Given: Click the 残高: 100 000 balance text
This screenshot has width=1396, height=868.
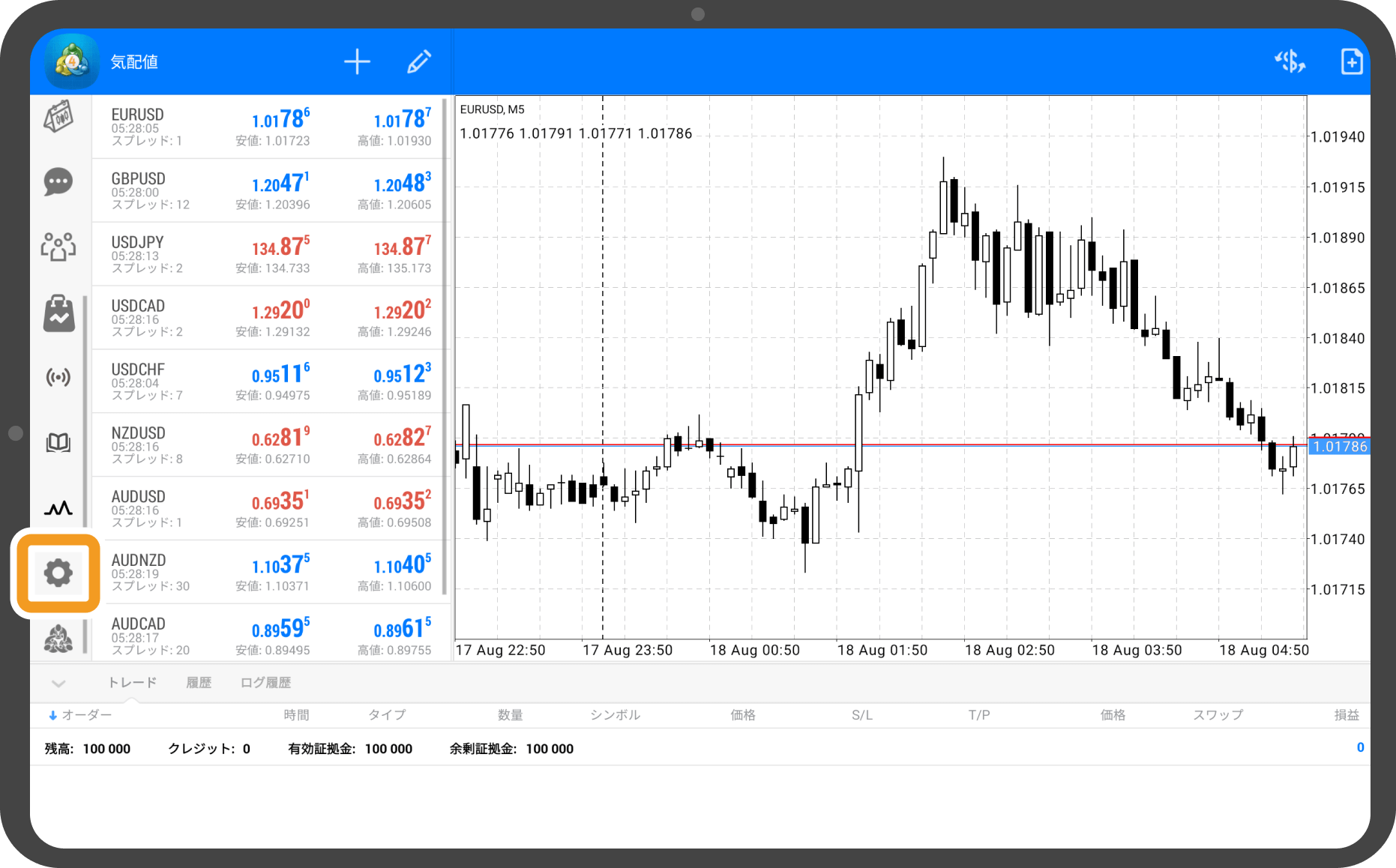Looking at the screenshot, I should coord(88,749).
